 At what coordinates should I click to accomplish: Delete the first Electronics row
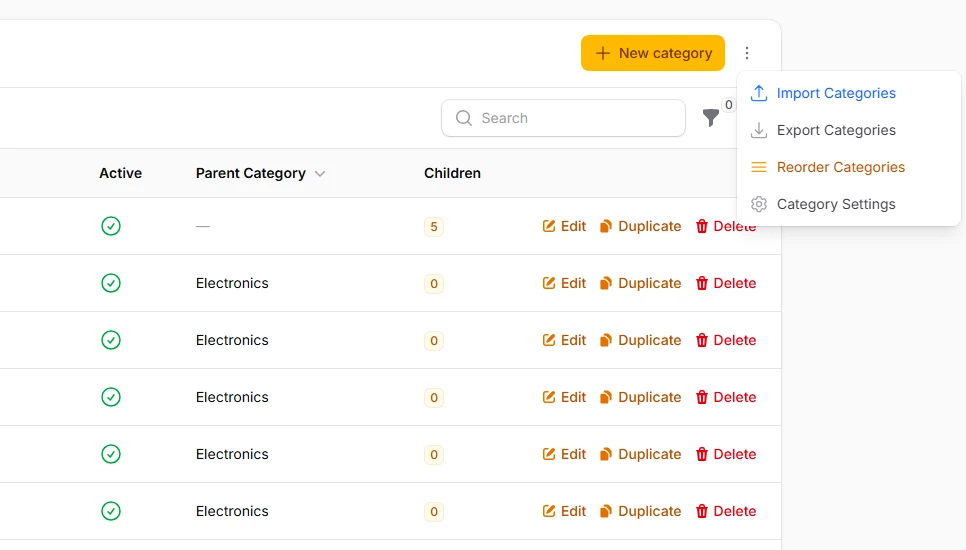click(x=726, y=283)
